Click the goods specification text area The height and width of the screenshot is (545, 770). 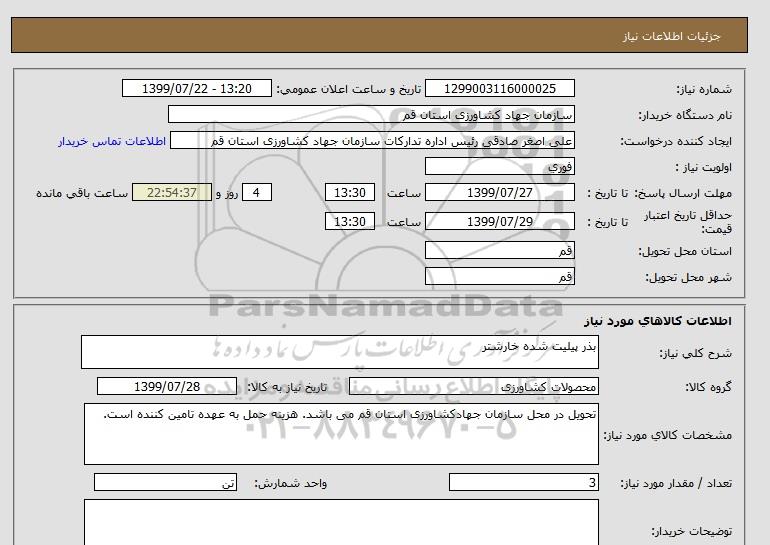341,434
